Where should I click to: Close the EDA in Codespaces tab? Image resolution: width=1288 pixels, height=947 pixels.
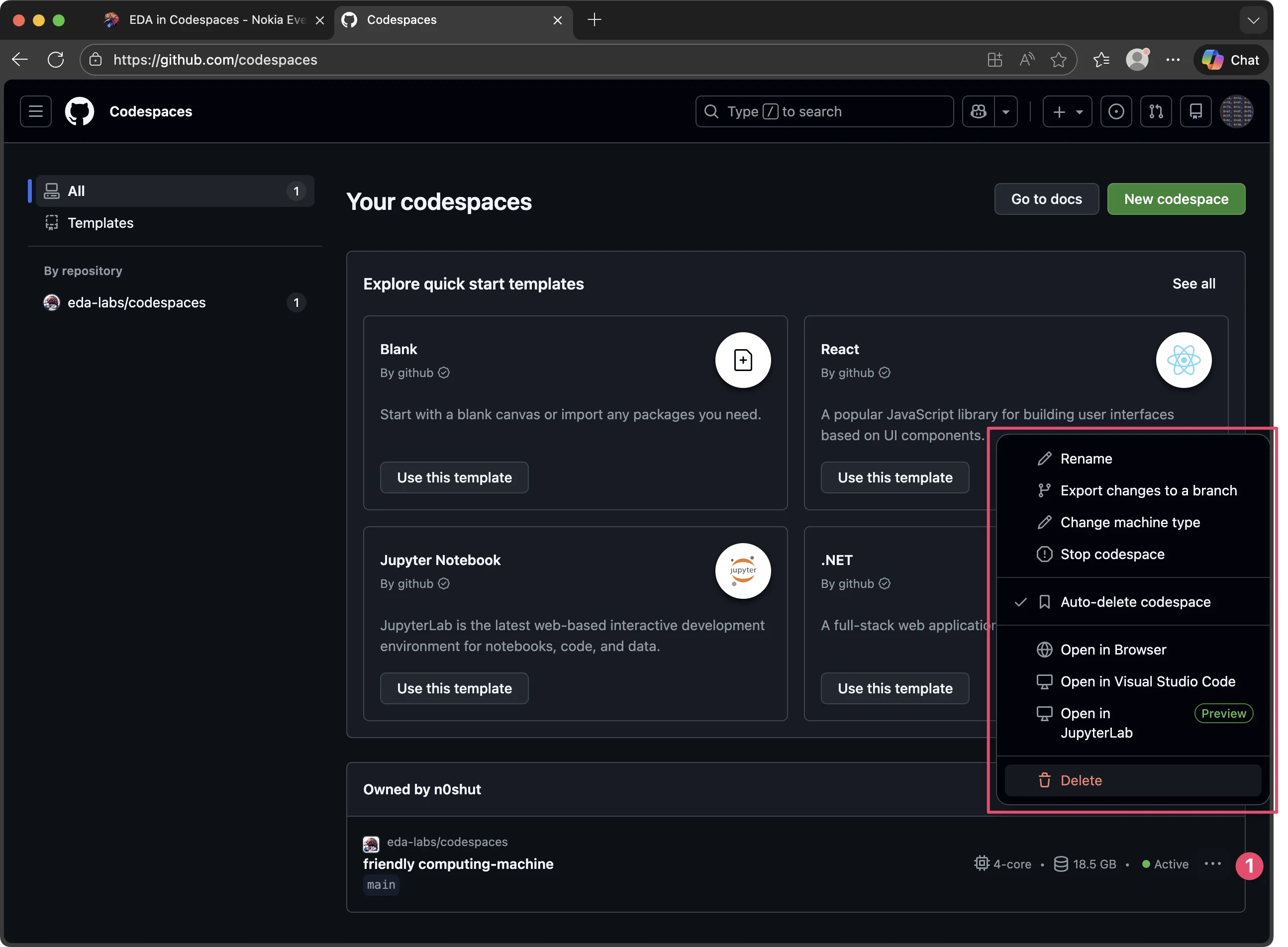tap(320, 20)
